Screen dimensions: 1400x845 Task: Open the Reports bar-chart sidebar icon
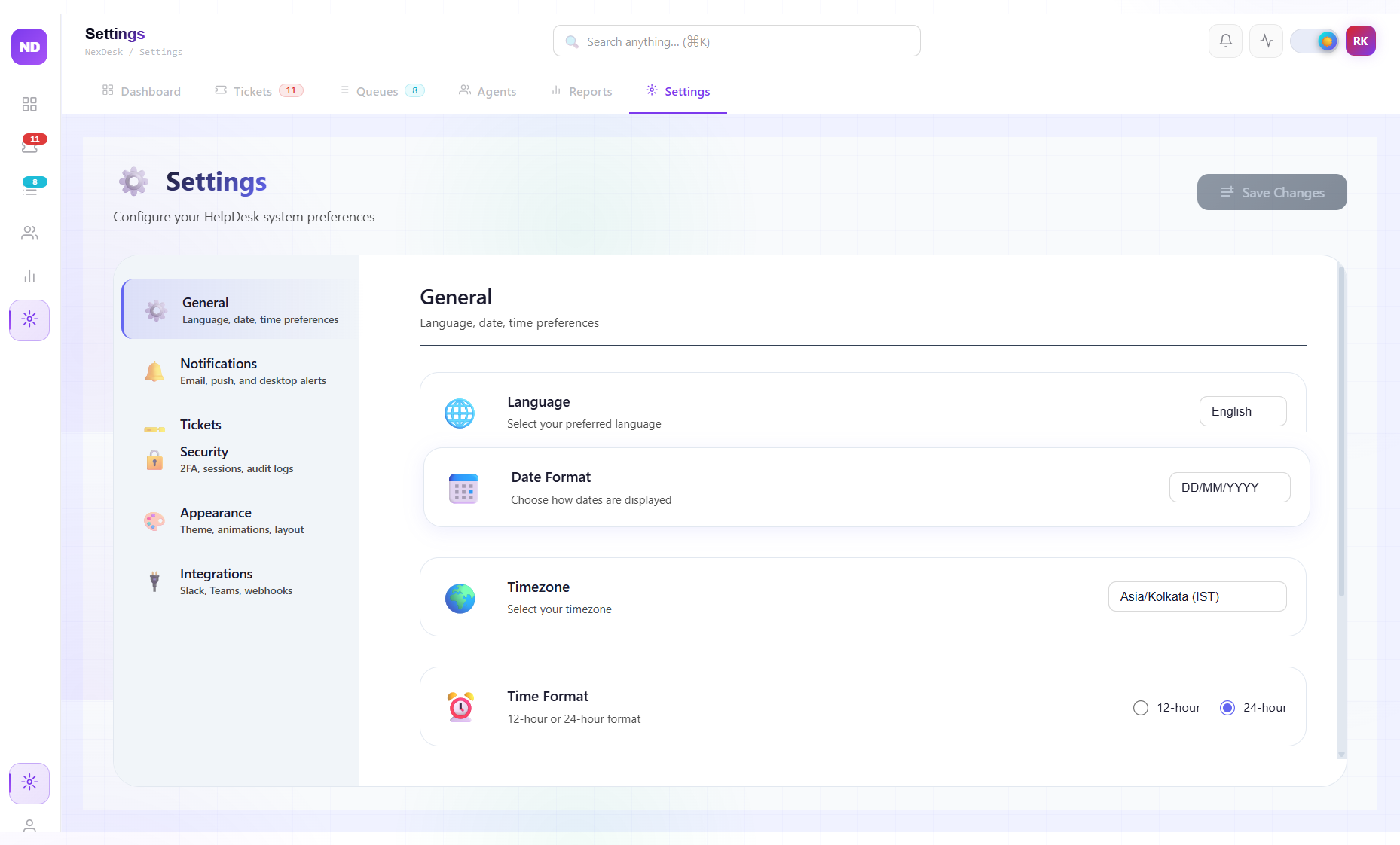tap(29, 276)
